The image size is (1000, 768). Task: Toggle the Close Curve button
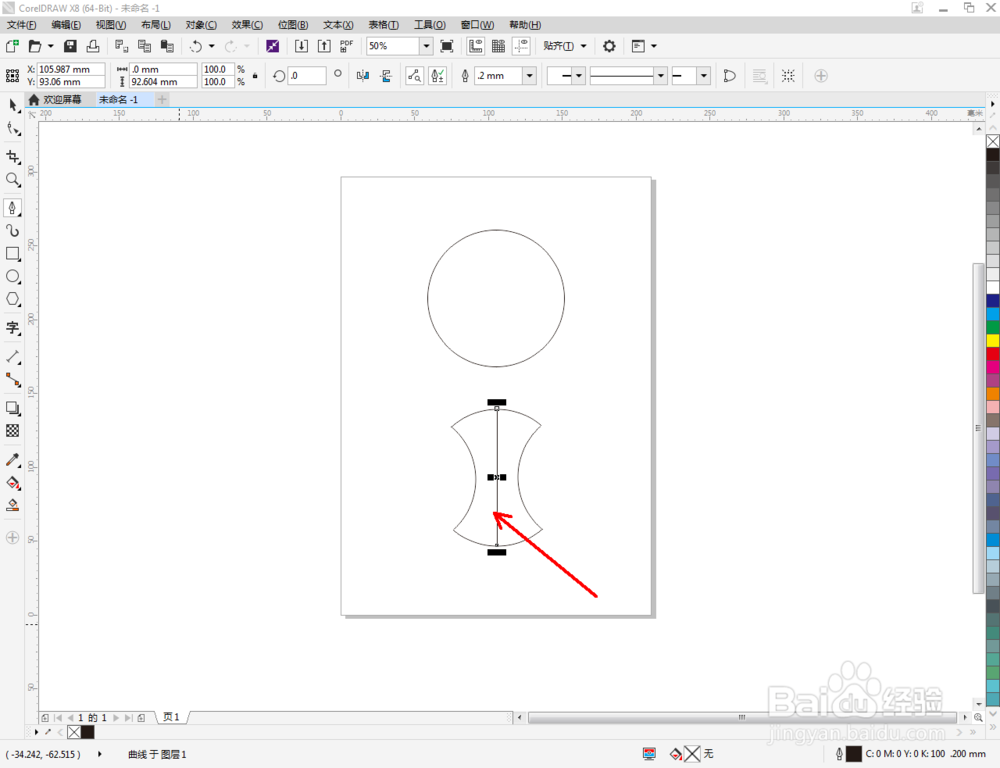pos(730,76)
